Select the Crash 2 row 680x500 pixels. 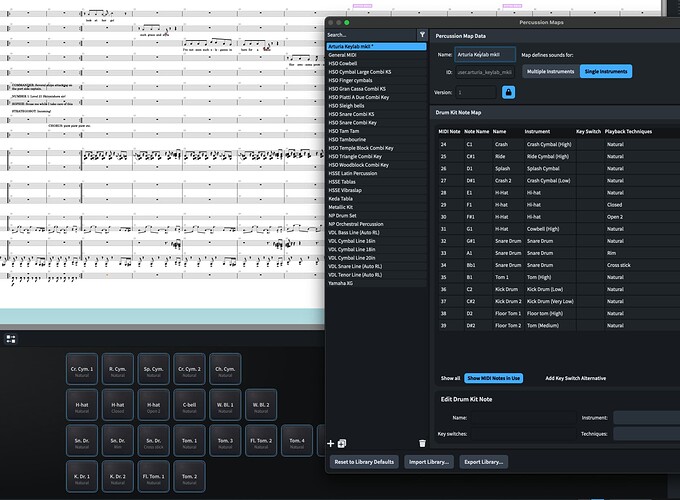559,180
